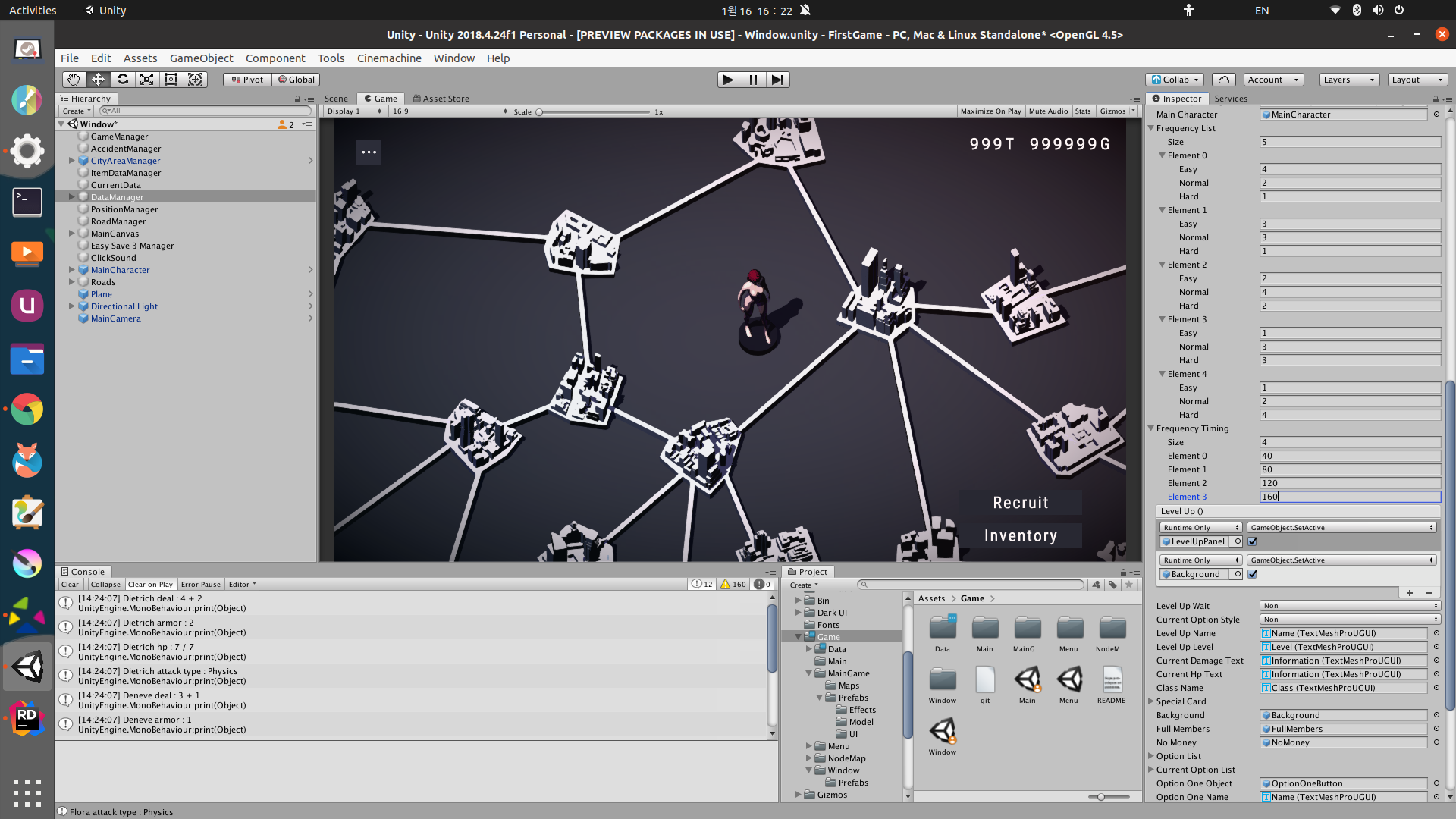Switch to the Services tab
The height and width of the screenshot is (819, 1456).
click(x=1231, y=99)
